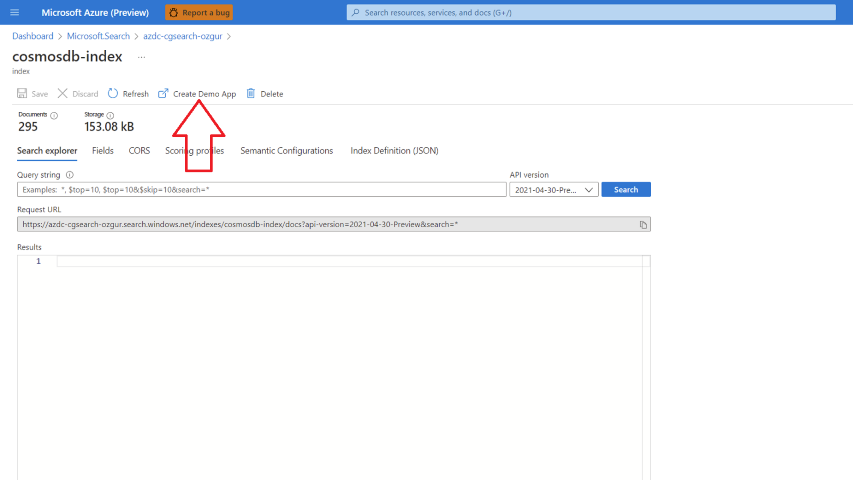Image resolution: width=853 pixels, height=480 pixels.
Task: Click the Storage info icon
Action: pos(110,115)
